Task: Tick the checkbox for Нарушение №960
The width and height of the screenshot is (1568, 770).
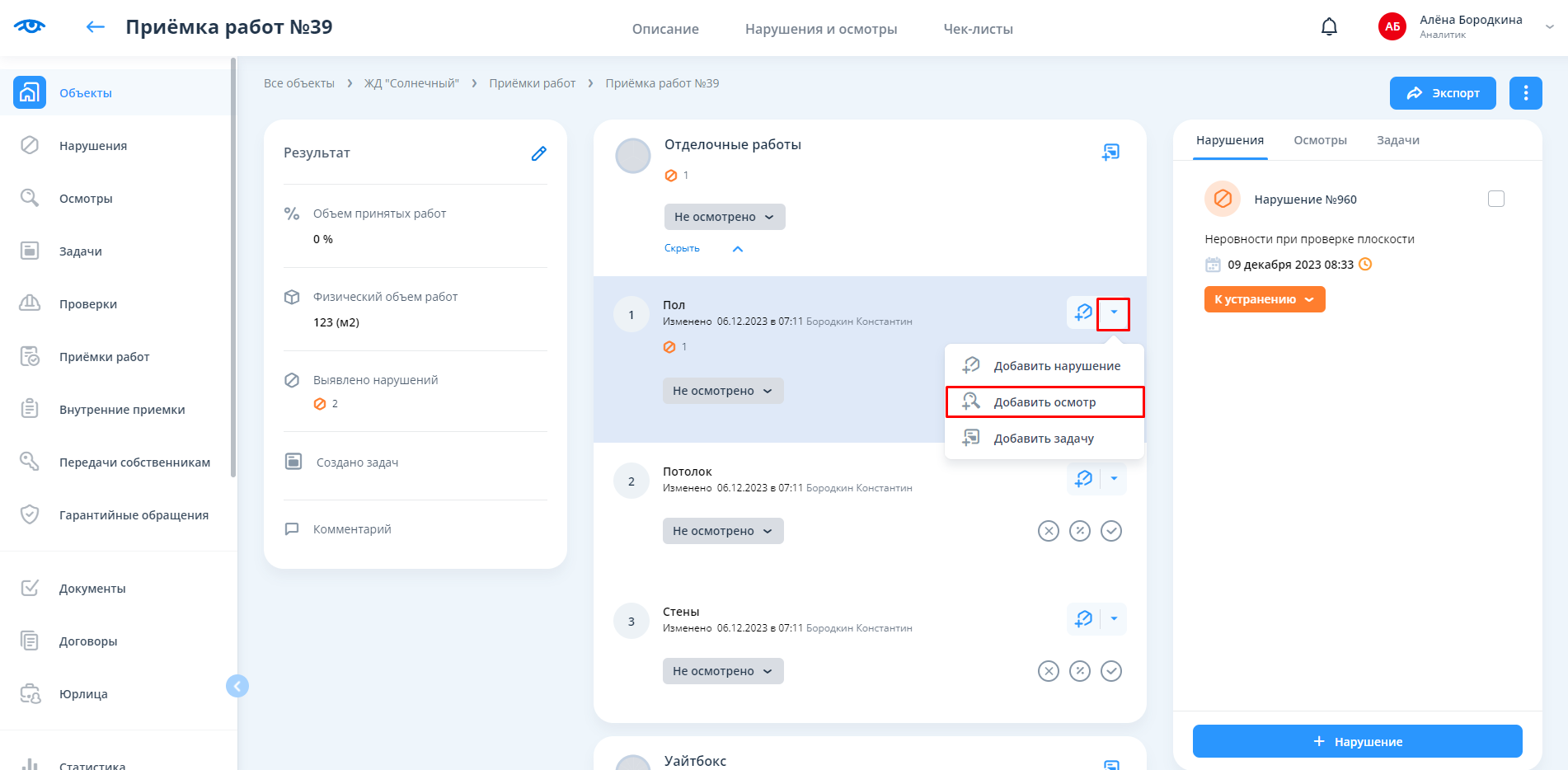Action: pos(1495,199)
